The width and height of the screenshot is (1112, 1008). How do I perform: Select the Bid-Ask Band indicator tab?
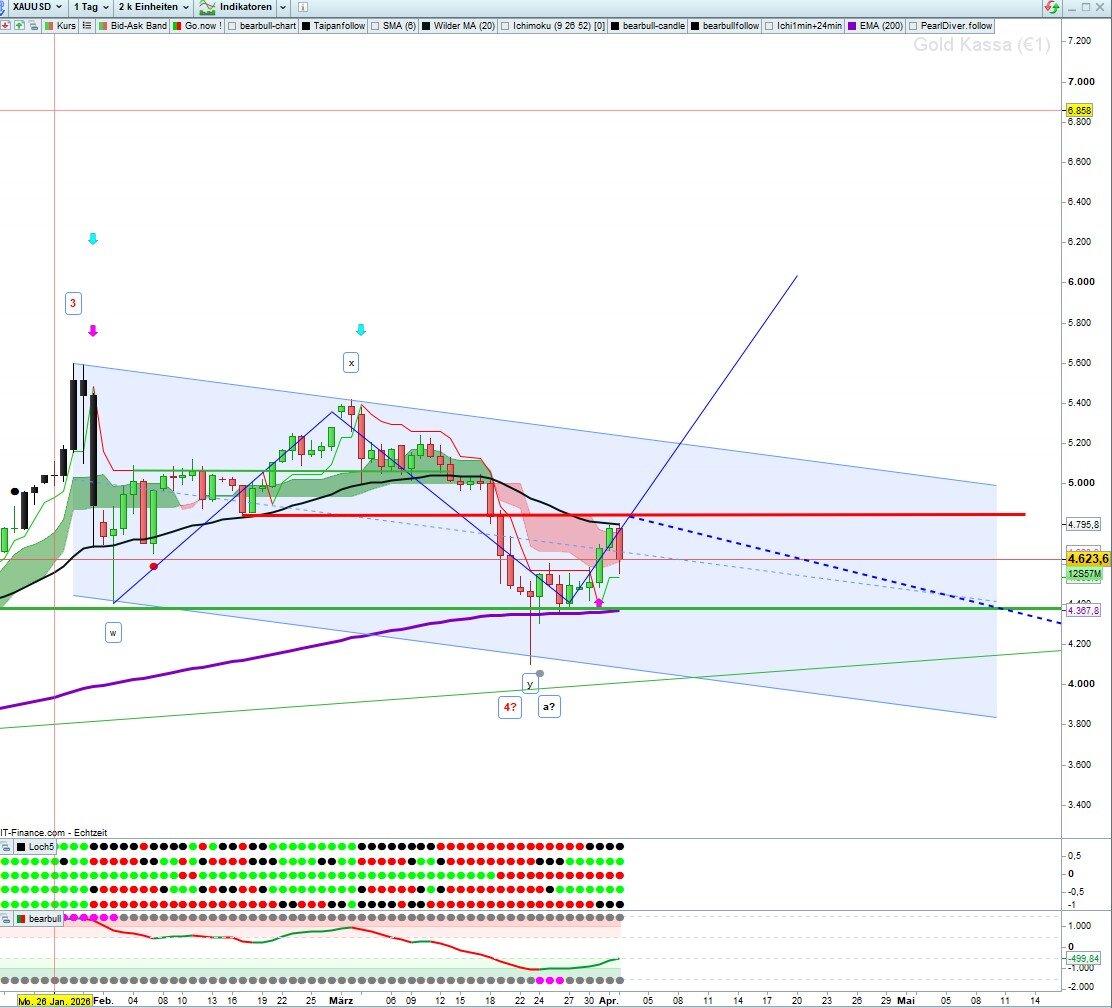click(138, 24)
